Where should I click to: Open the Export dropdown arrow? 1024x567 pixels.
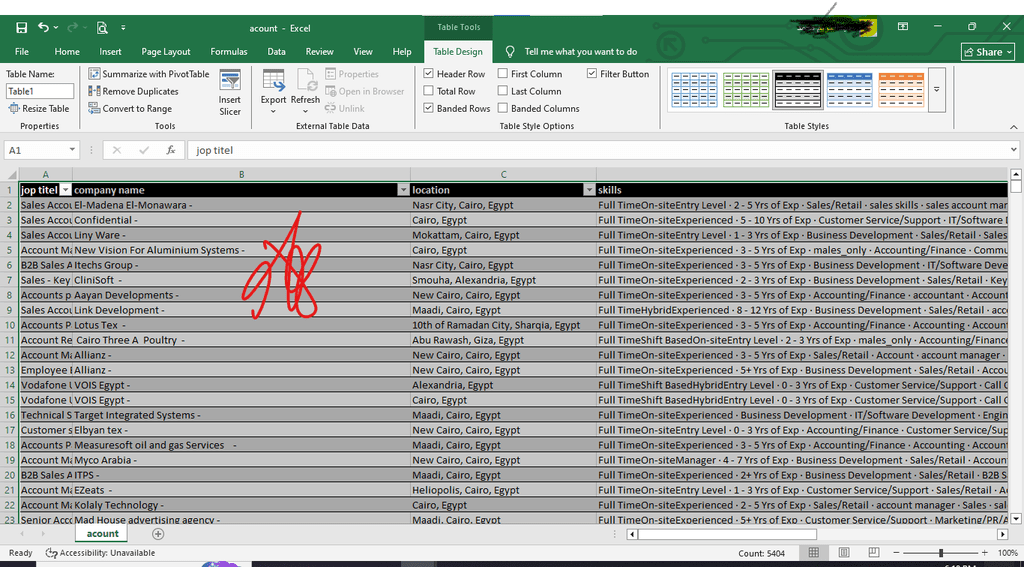tap(274, 112)
